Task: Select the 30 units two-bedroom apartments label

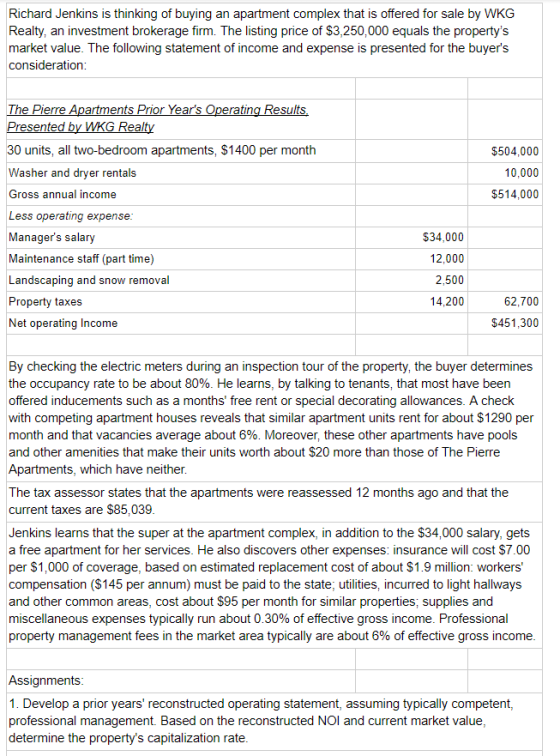Action: [162, 150]
